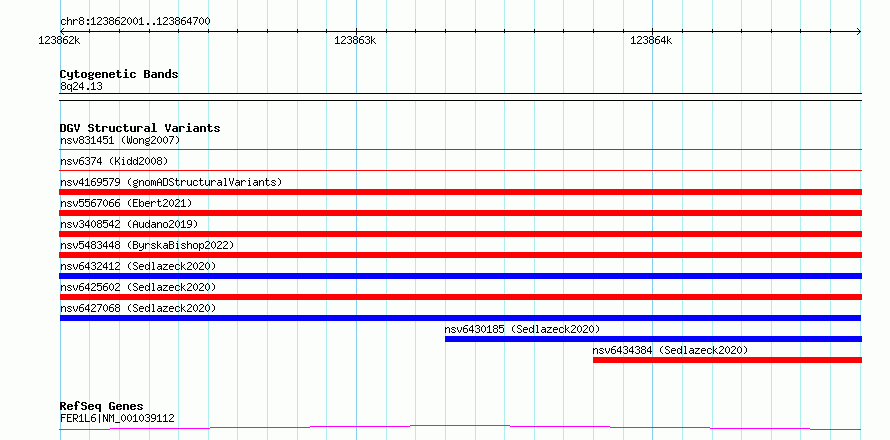The height and width of the screenshot is (440, 890).
Task: Click the 123862k ruler label
Action: click(59, 40)
